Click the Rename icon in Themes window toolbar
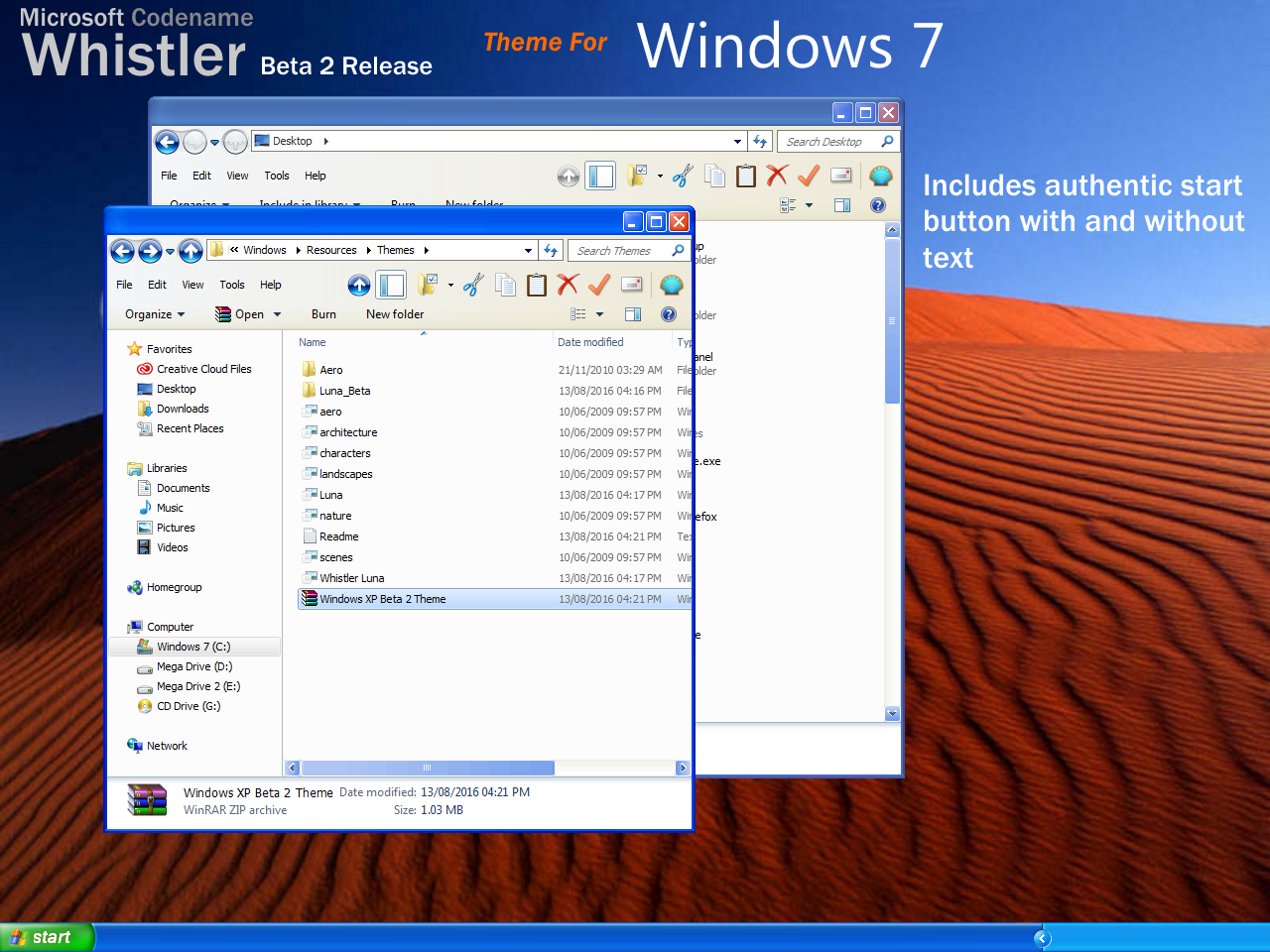The width and height of the screenshot is (1270, 952). [x=632, y=285]
